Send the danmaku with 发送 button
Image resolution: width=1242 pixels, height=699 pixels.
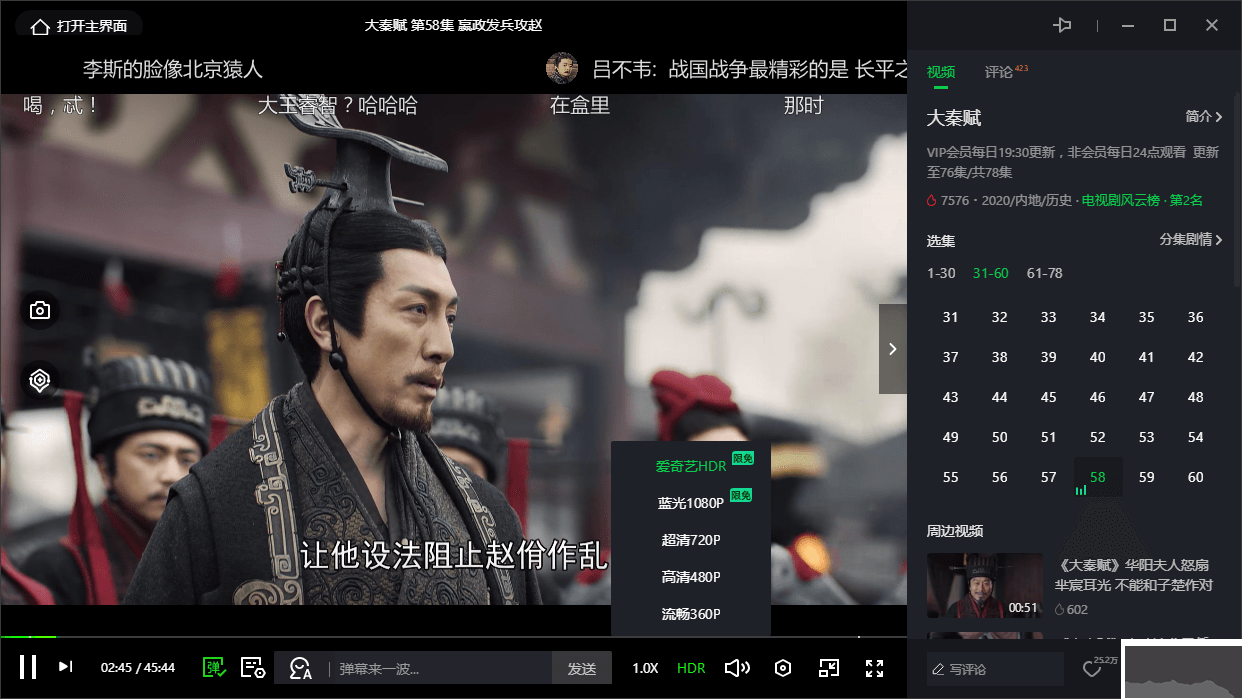(582, 668)
